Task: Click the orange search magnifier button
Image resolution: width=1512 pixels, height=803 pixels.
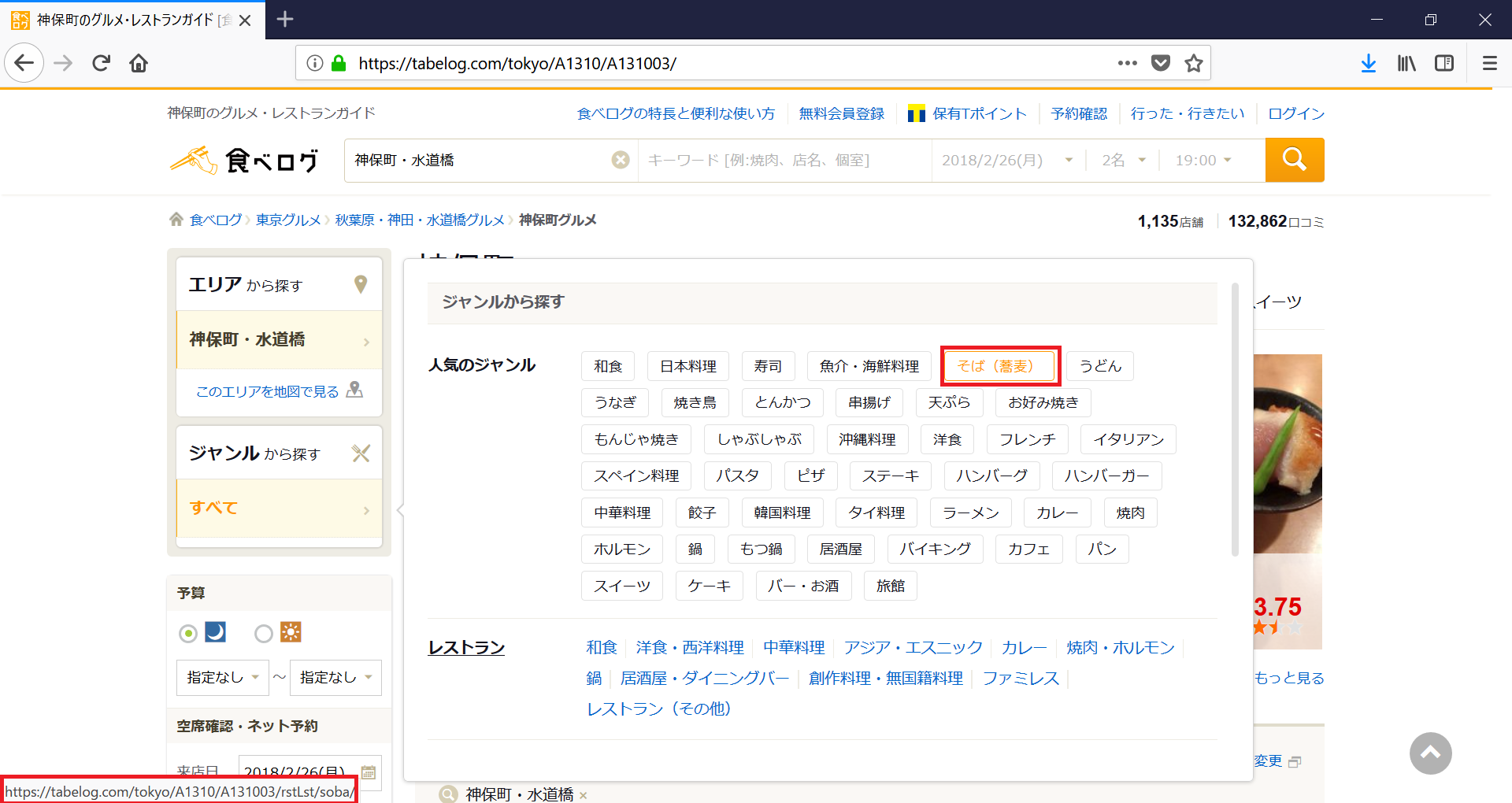Action: [x=1295, y=160]
